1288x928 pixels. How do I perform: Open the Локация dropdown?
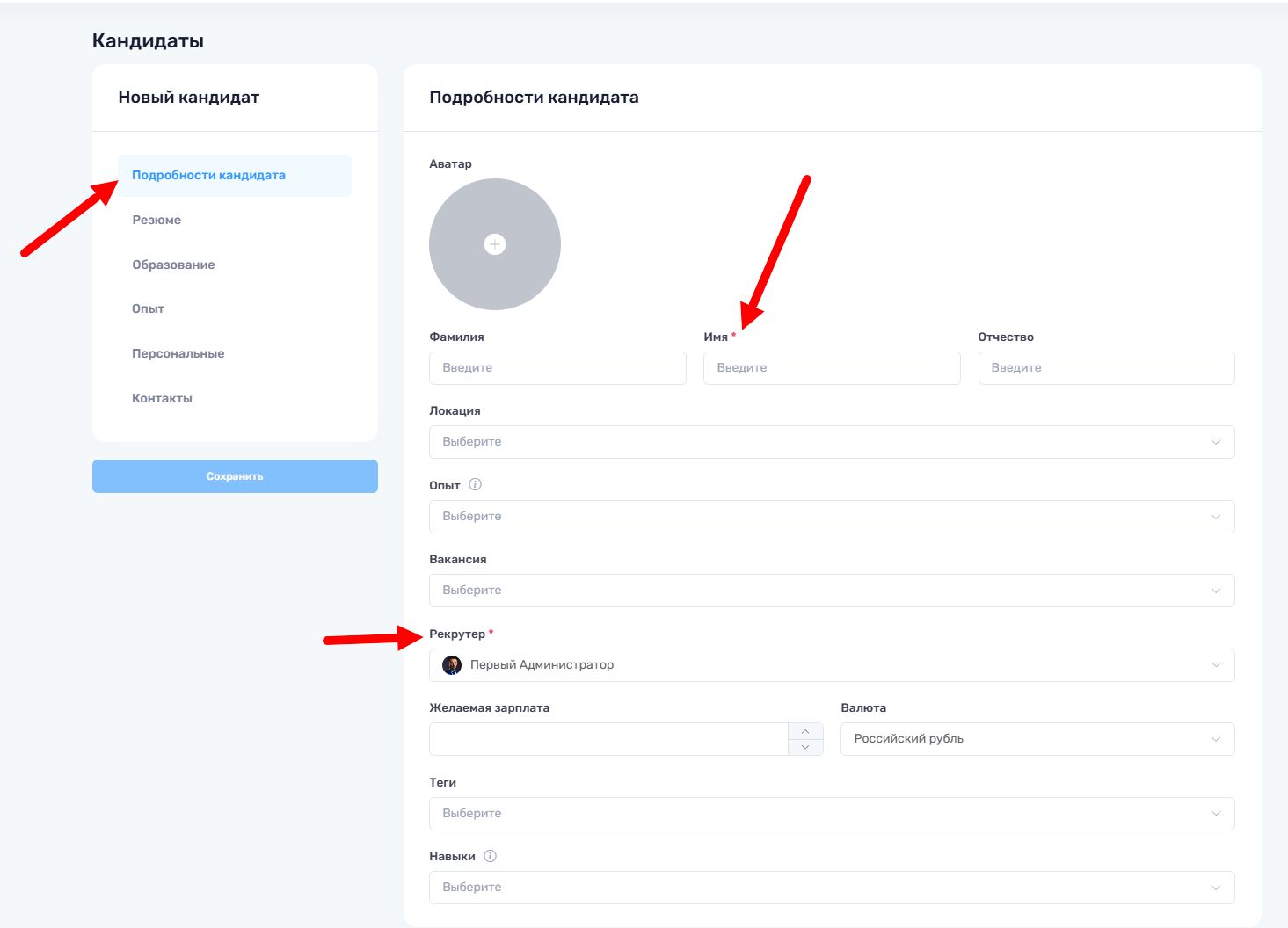point(831,442)
